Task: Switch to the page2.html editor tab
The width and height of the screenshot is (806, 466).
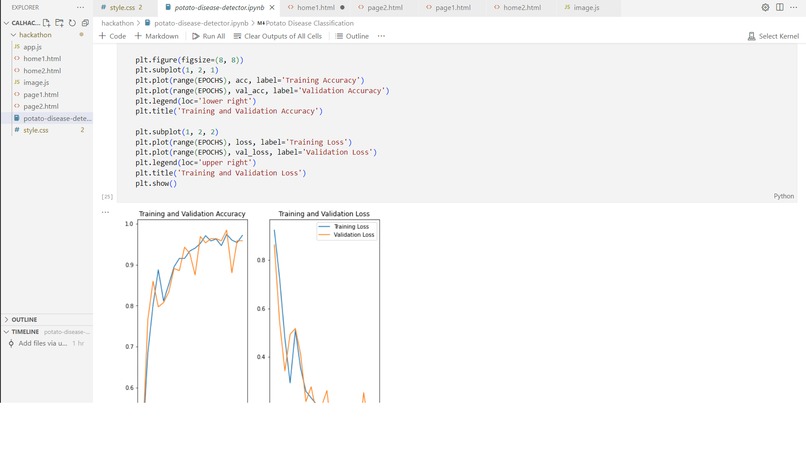Action: [384, 8]
